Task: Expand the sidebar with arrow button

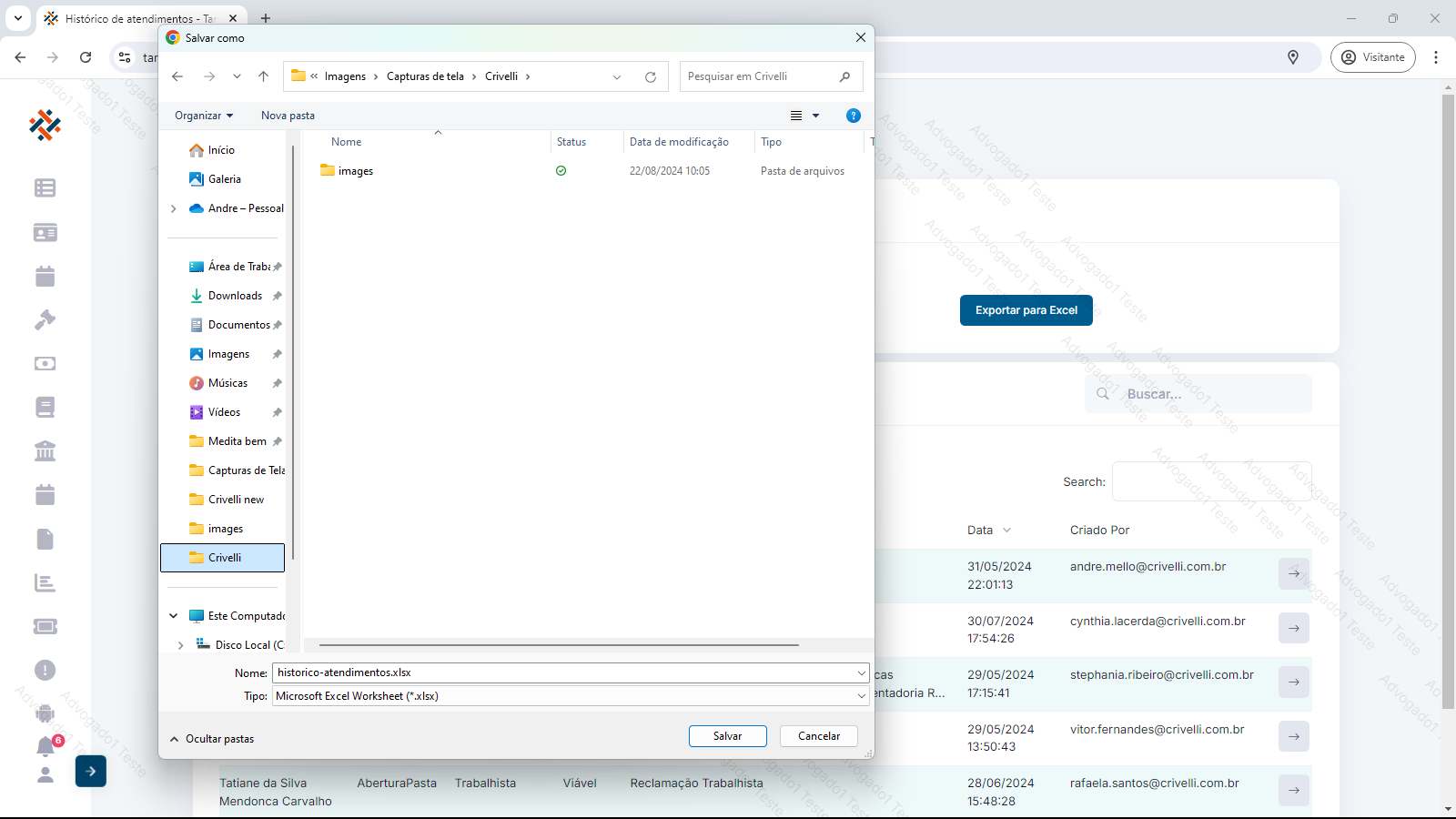Action: click(91, 771)
